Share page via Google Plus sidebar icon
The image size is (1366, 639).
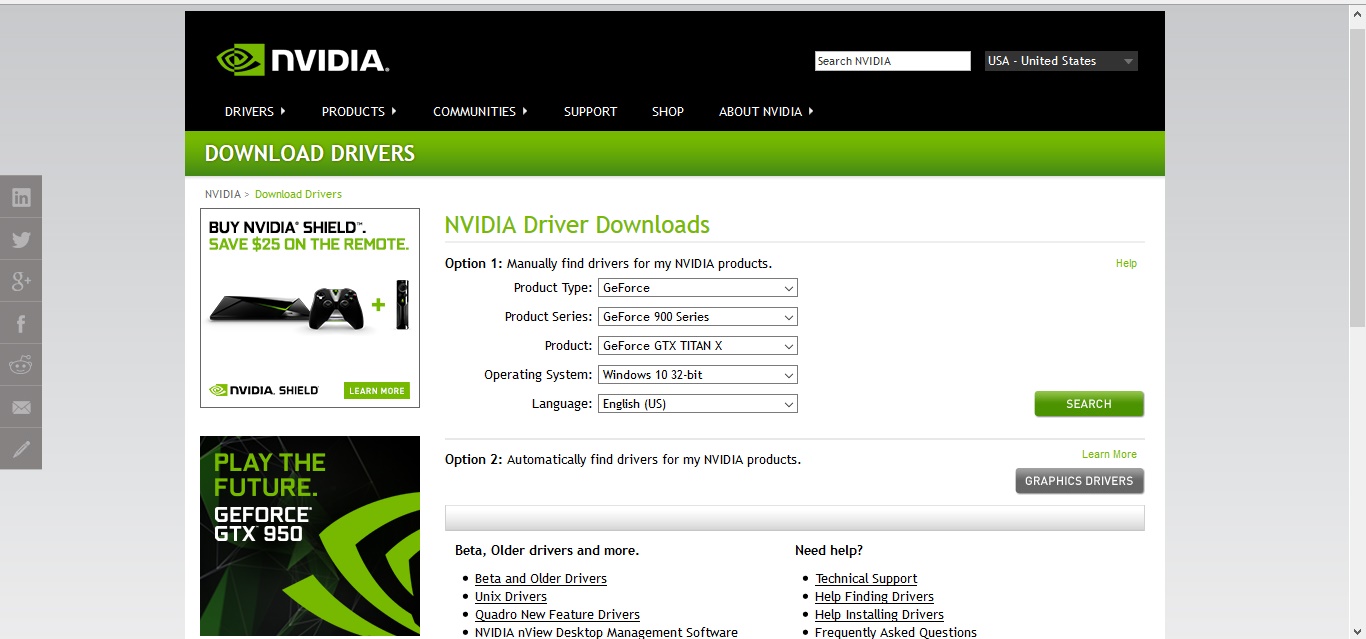[x=21, y=281]
